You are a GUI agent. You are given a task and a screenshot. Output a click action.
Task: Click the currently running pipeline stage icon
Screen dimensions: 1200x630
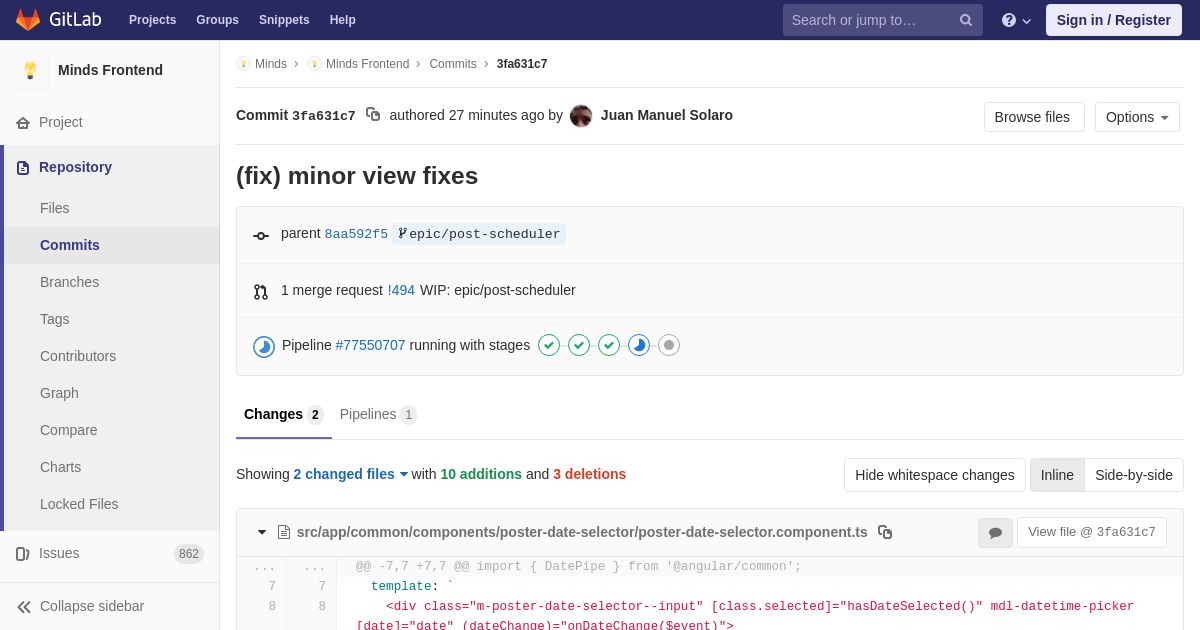click(639, 345)
